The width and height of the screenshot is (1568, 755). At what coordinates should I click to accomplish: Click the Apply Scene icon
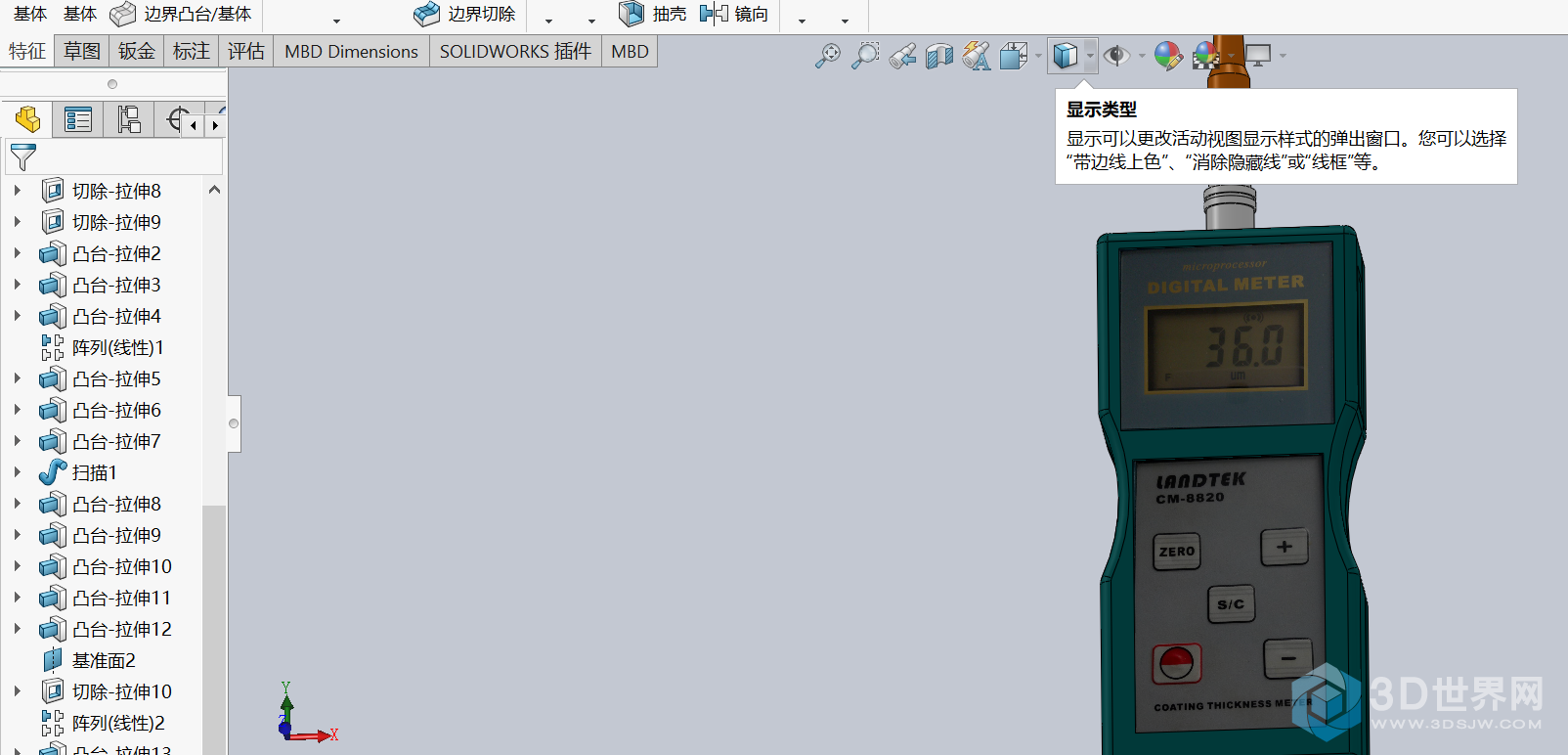pos(1206,56)
